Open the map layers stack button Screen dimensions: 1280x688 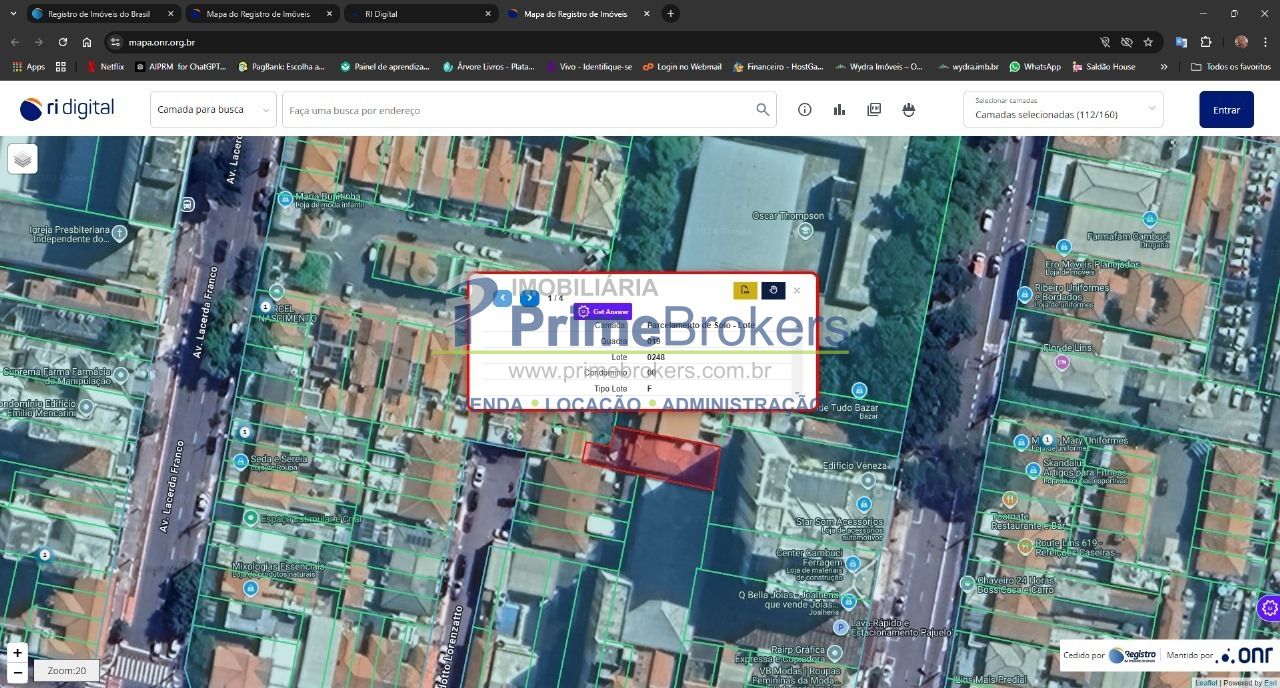coord(23,159)
